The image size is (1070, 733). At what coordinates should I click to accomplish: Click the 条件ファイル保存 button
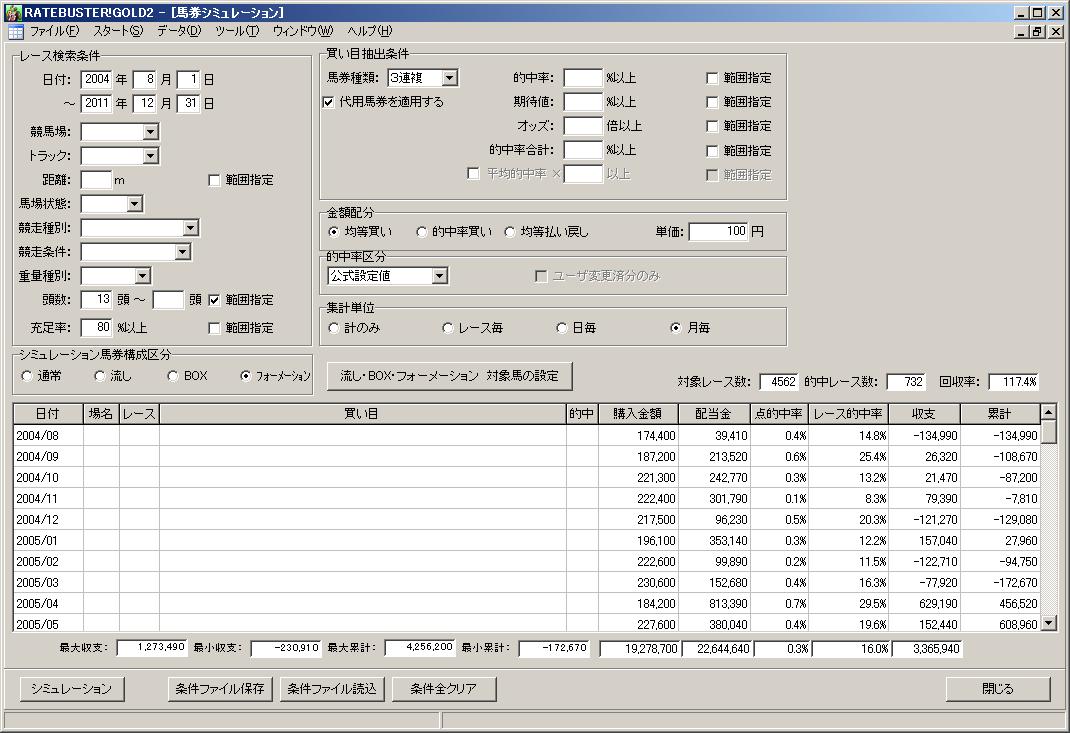(x=220, y=689)
